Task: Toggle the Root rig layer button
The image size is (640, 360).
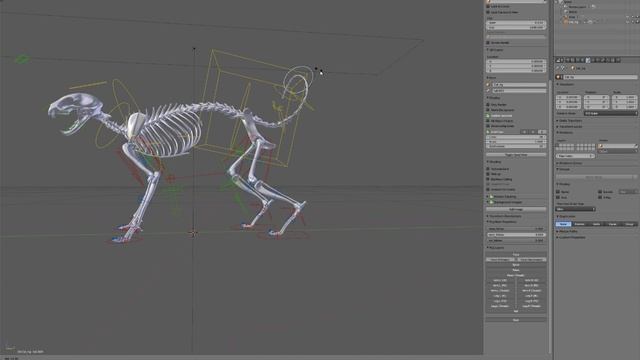Action: (x=516, y=320)
